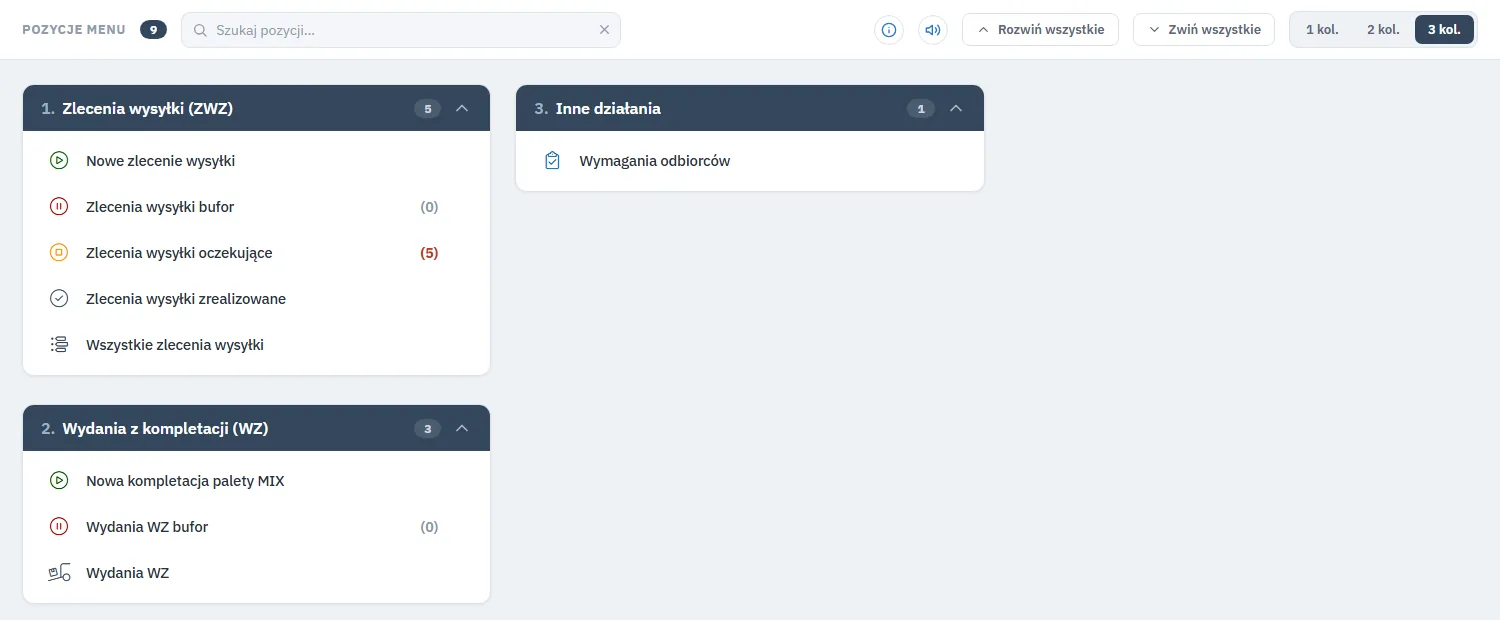Open Nowa kompletacja palety MIX
Image resolution: width=1500 pixels, height=620 pixels.
[256, 481]
